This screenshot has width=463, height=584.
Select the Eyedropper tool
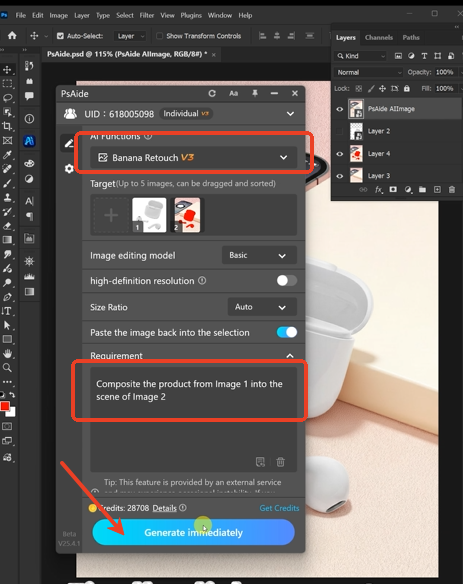pyautogui.click(x=7, y=155)
